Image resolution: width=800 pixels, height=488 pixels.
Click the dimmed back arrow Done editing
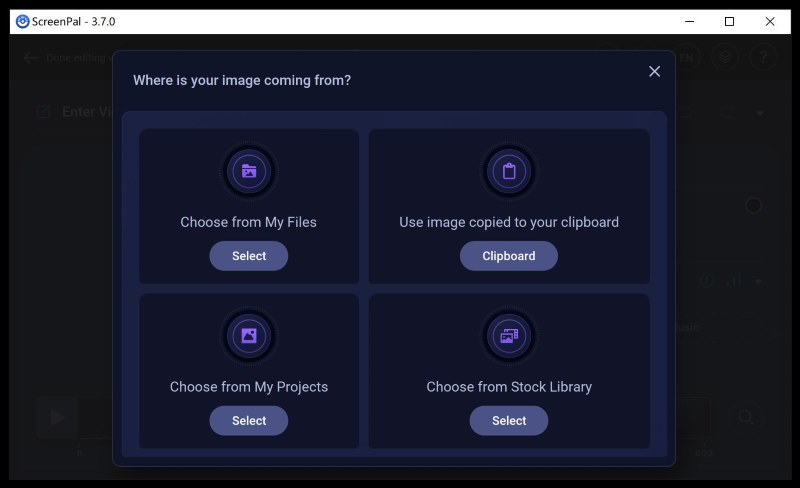[x=31, y=58]
